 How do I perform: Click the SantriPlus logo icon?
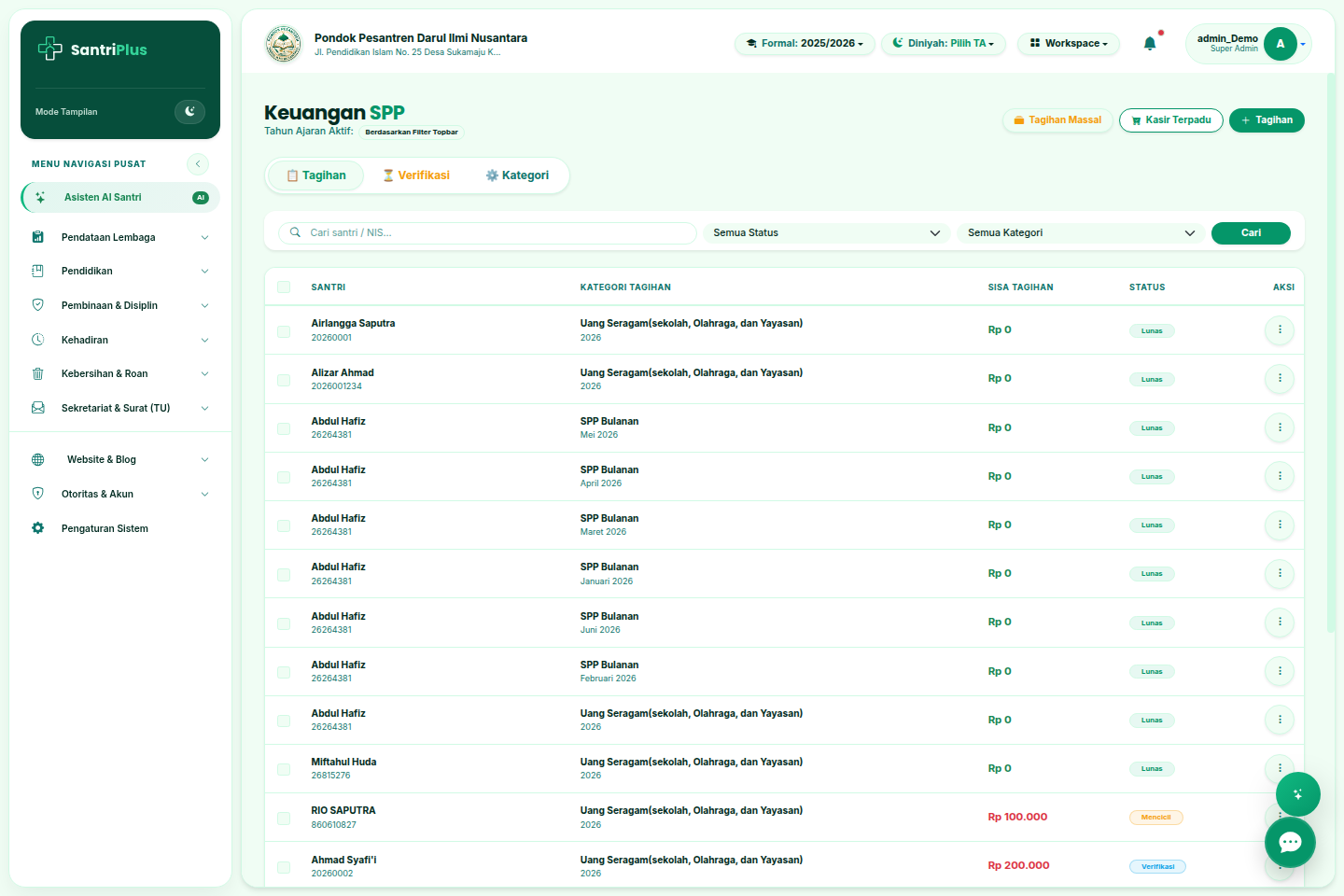tap(49, 49)
